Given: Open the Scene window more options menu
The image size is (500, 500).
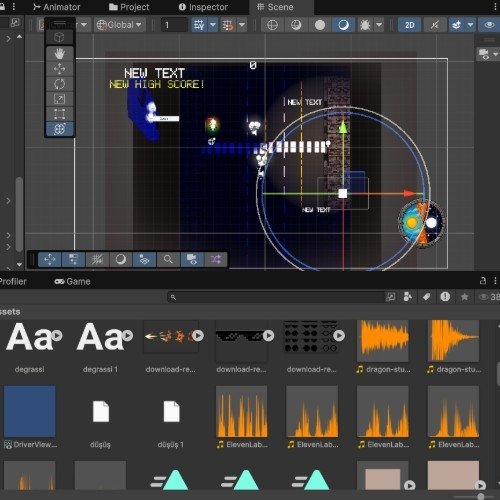Looking at the screenshot, I should pyautogui.click(x=495, y=7).
